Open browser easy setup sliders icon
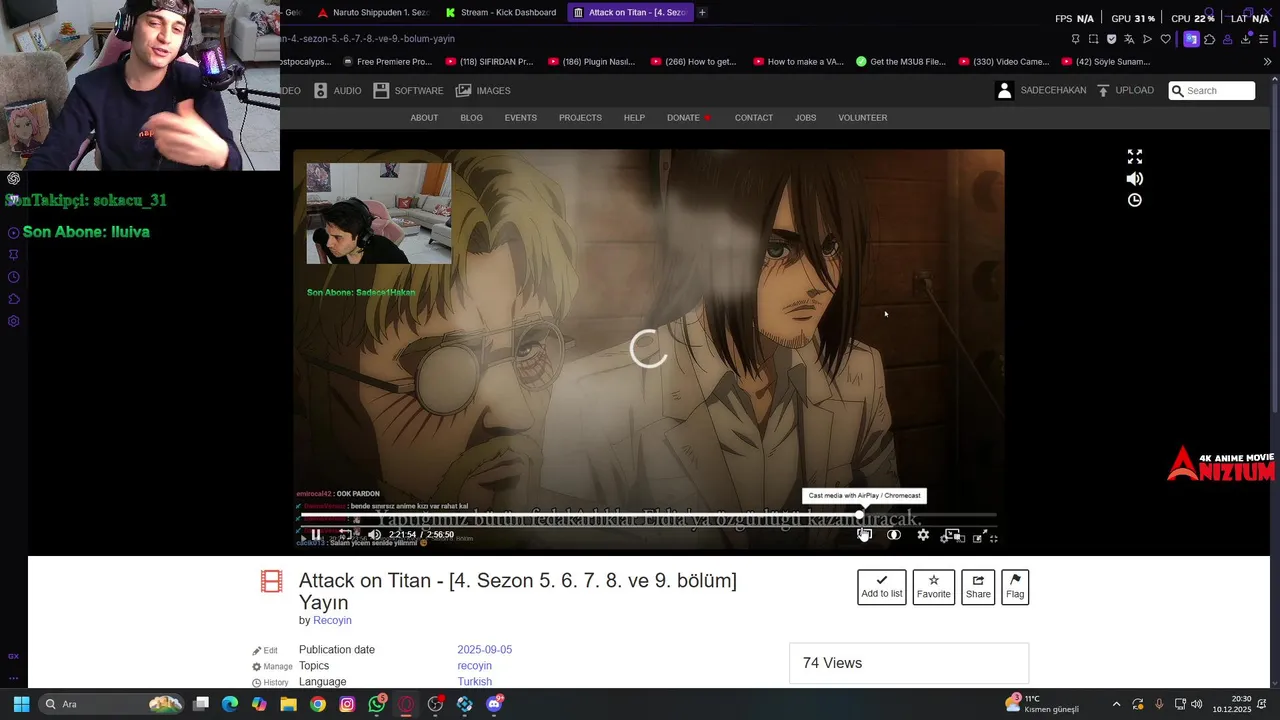The image size is (1280, 720). [1263, 39]
